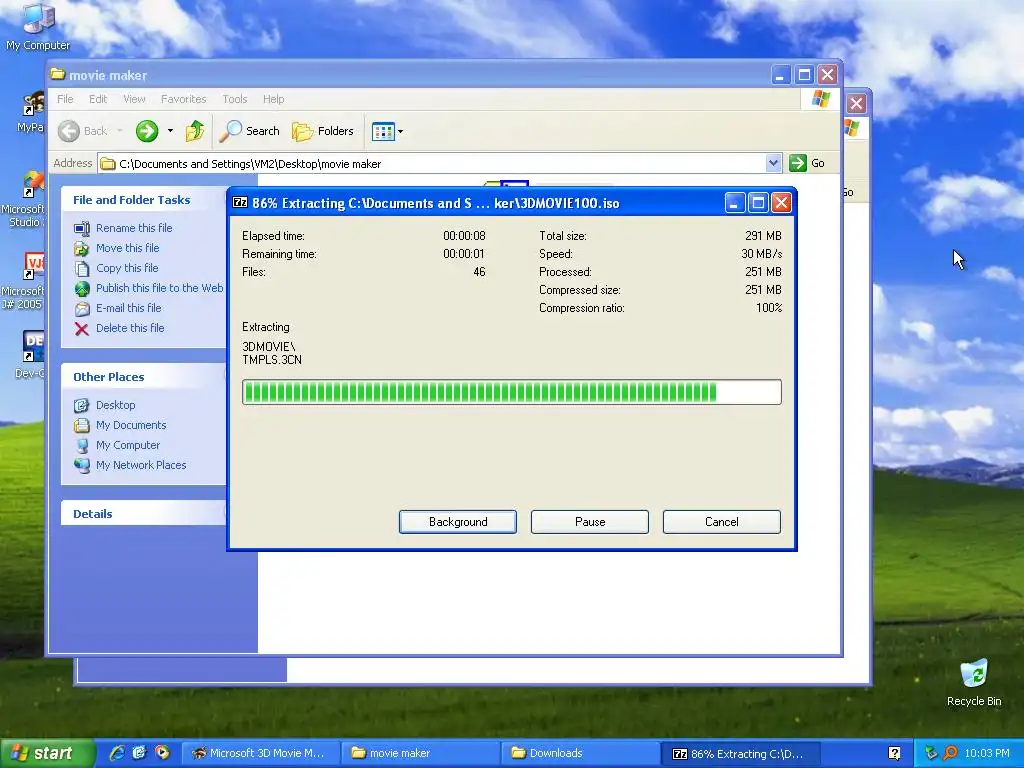This screenshot has width=1024, height=768.
Task: Click the green Forward arrow button
Action: coord(147,131)
